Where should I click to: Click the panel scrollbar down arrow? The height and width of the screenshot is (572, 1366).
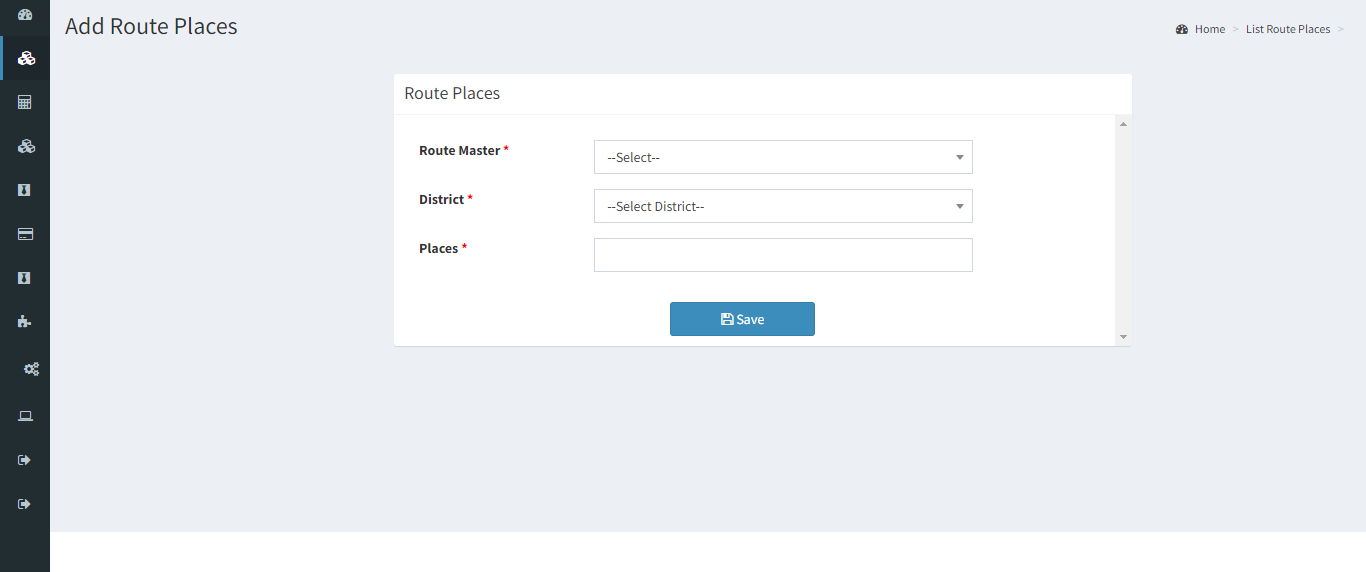pyautogui.click(x=1123, y=337)
